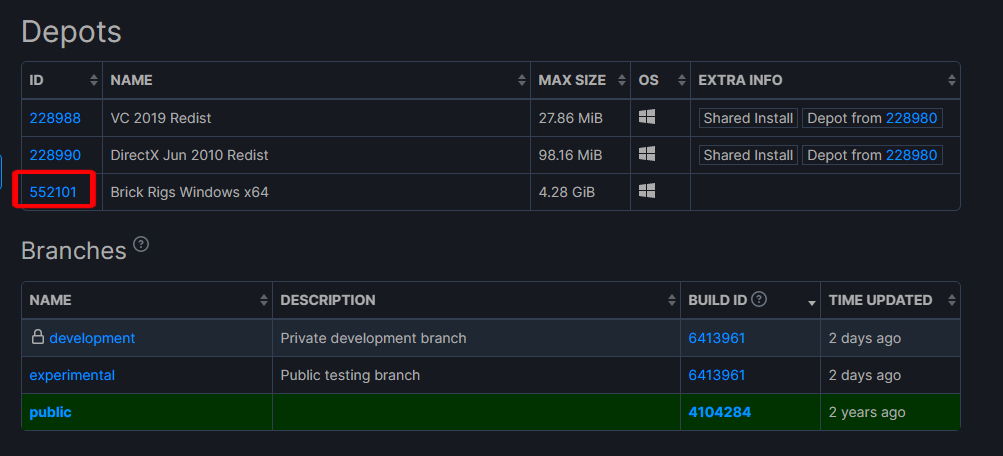The image size is (1003, 456).
Task: Click Windows icon in DirectX Redist row
Action: pos(647,155)
